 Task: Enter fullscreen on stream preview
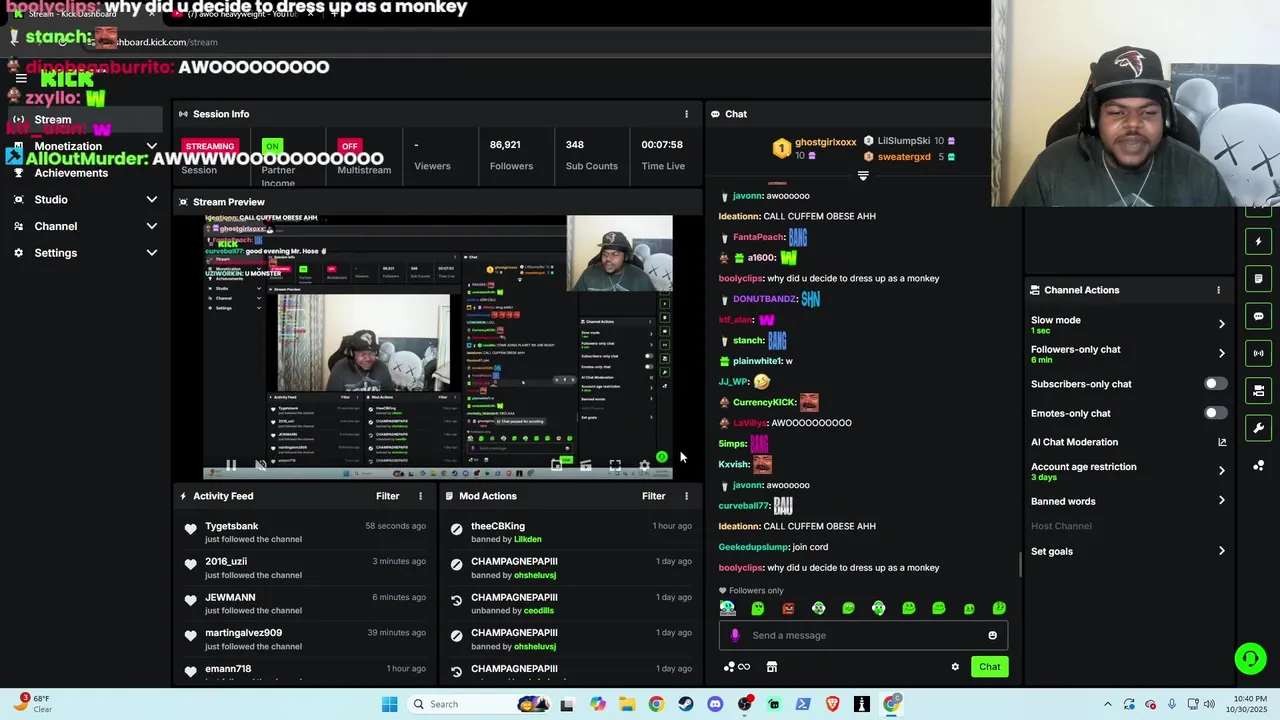coord(615,465)
